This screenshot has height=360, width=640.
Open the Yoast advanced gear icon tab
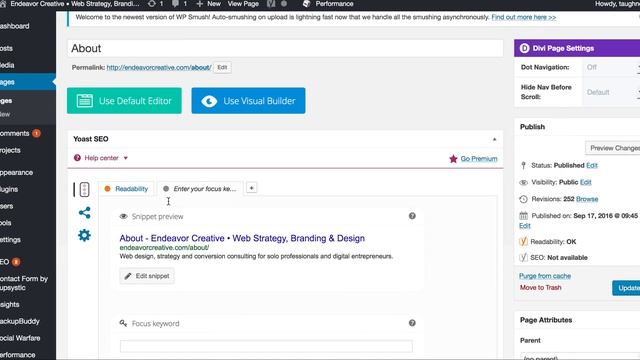pyautogui.click(x=84, y=235)
